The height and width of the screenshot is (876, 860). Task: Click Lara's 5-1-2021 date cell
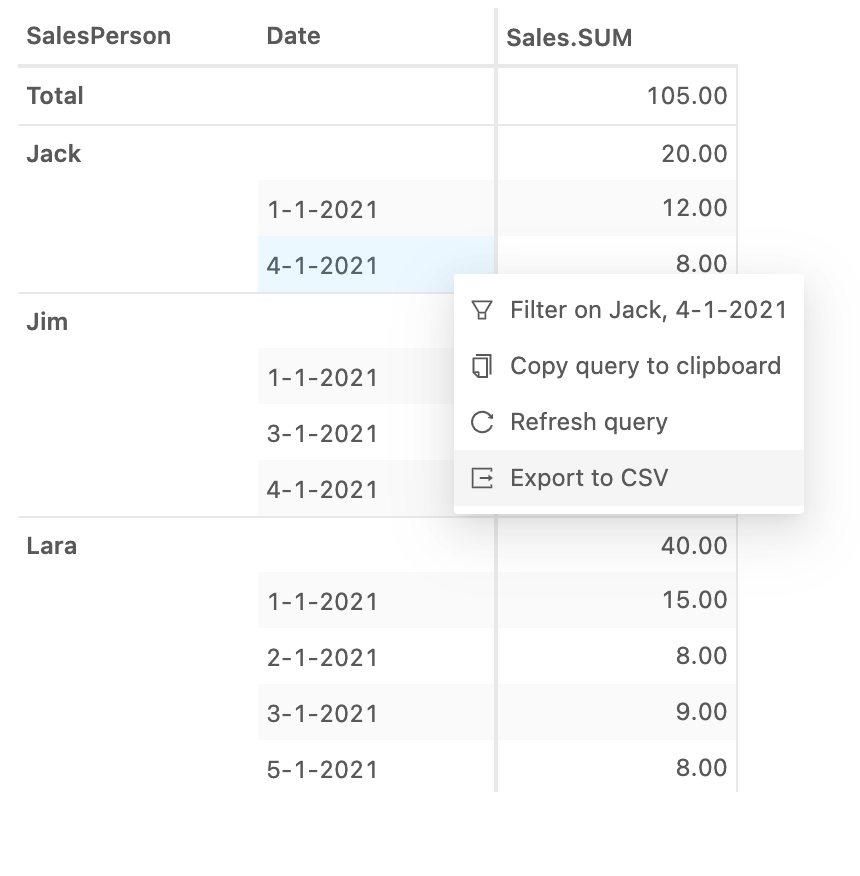[x=376, y=768]
